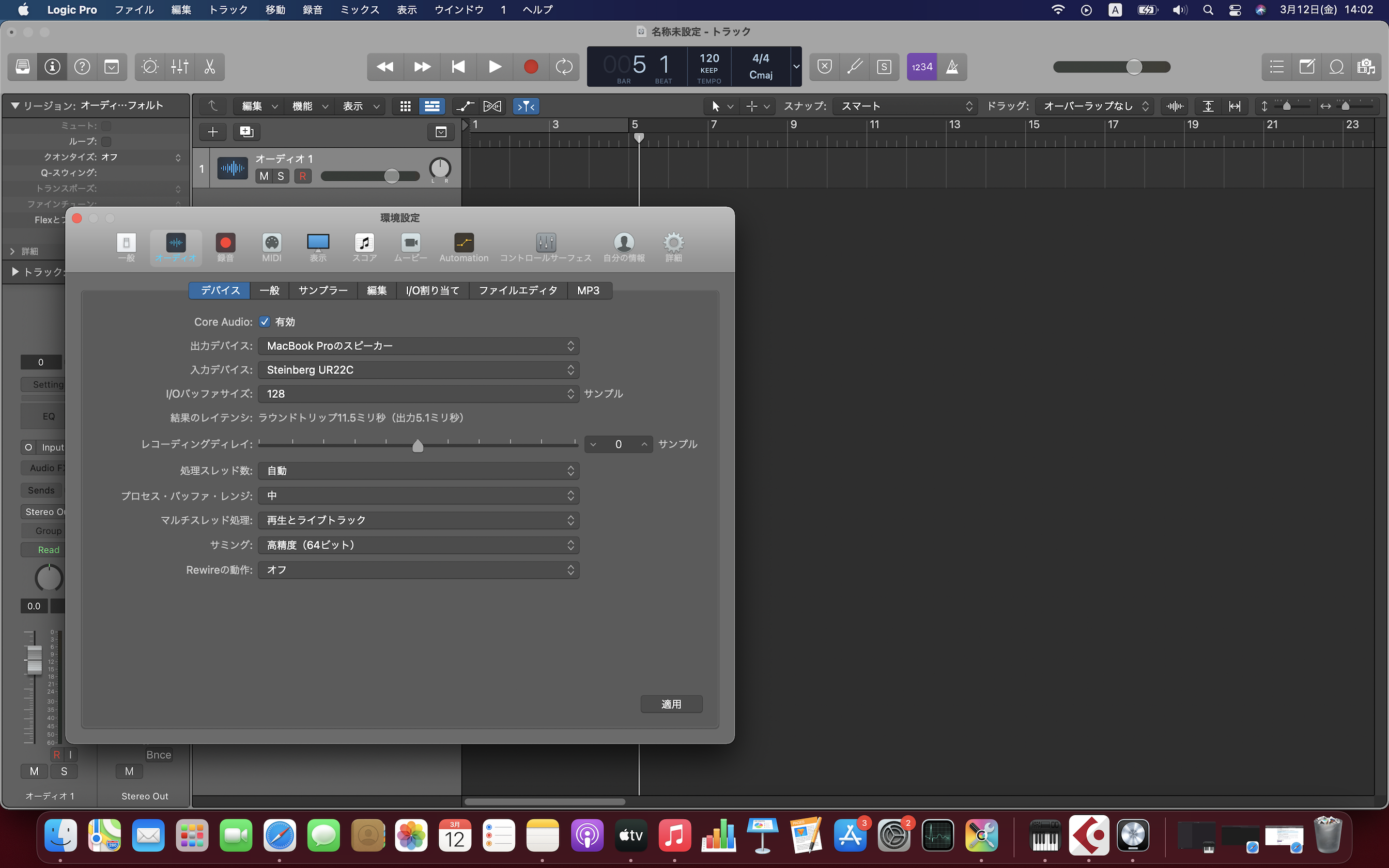
Task: Click the Library button in control bar
Action: [23, 67]
